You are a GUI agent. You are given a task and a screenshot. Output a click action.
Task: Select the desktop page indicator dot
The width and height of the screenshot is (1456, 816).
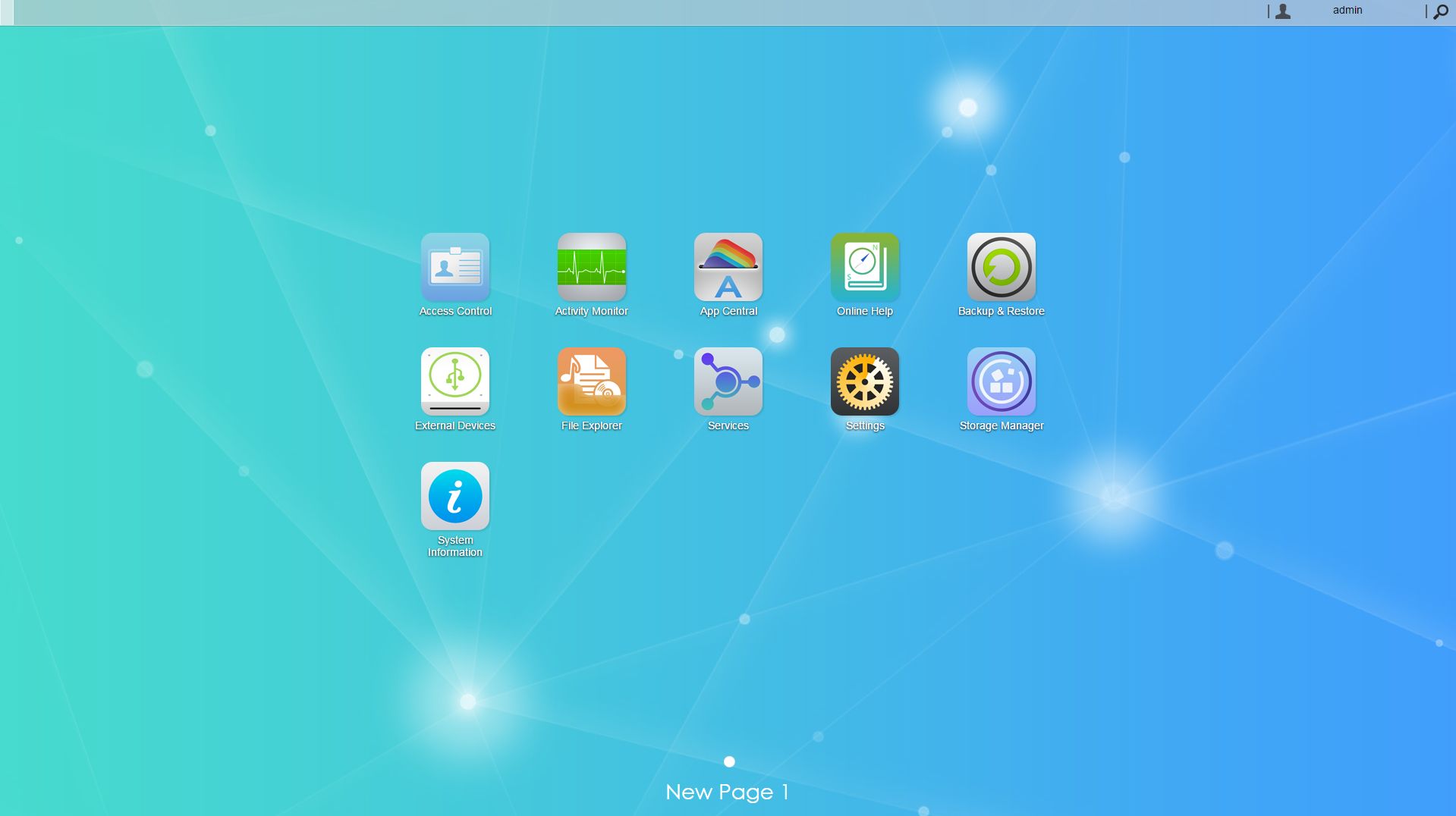729,761
